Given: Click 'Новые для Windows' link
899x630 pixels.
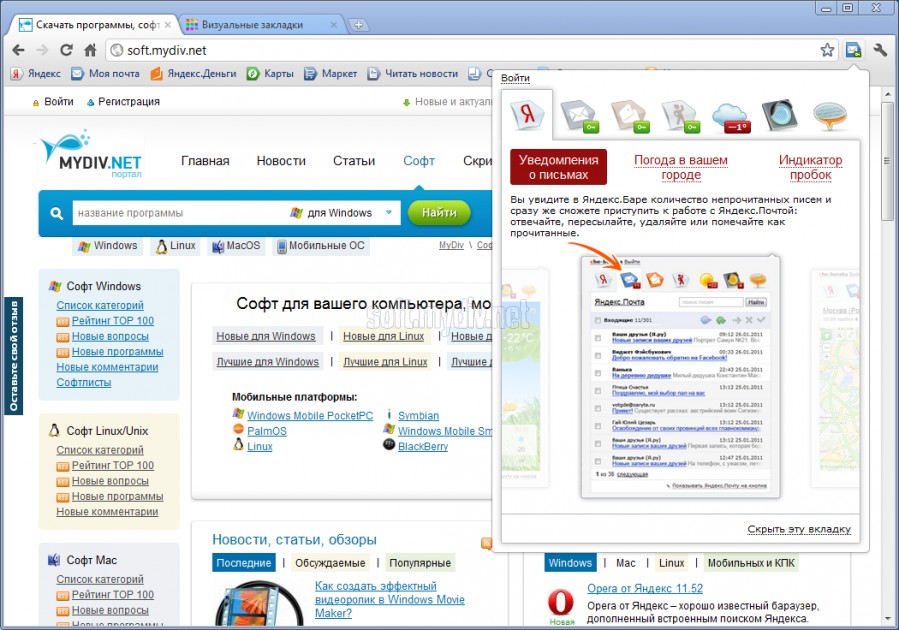Looking at the screenshot, I should tap(266, 336).
